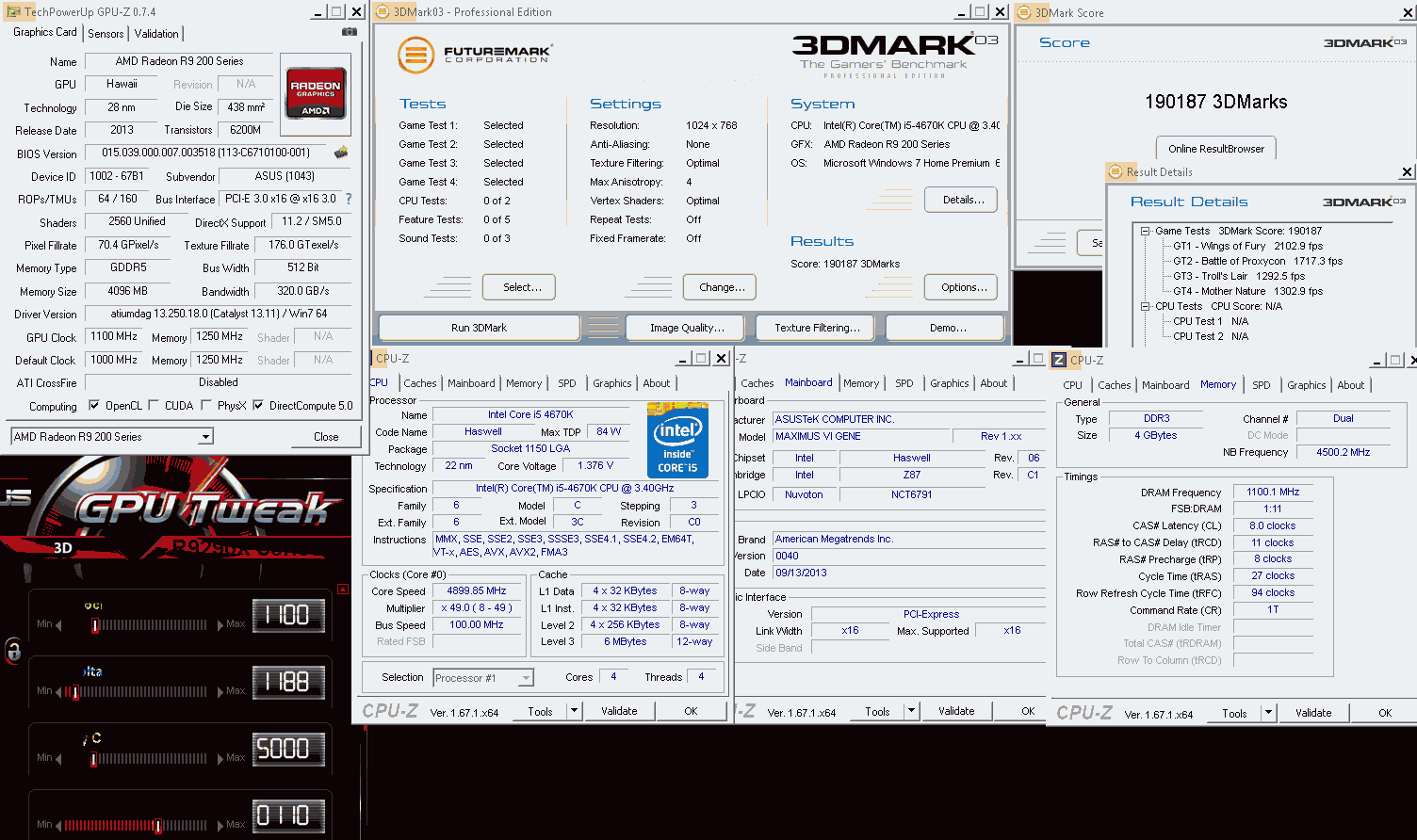Click the 5000 value field in GPU Tweak
Viewport: 1417px width, 840px height.
[288, 750]
